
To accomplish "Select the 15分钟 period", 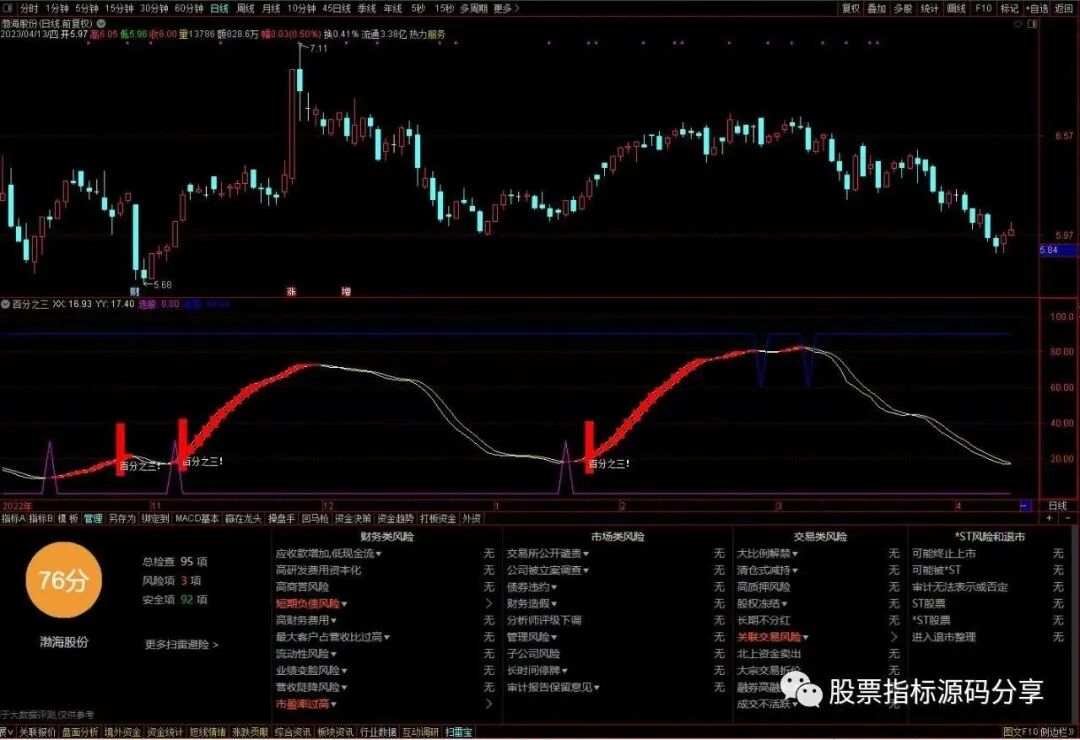I will [x=119, y=8].
